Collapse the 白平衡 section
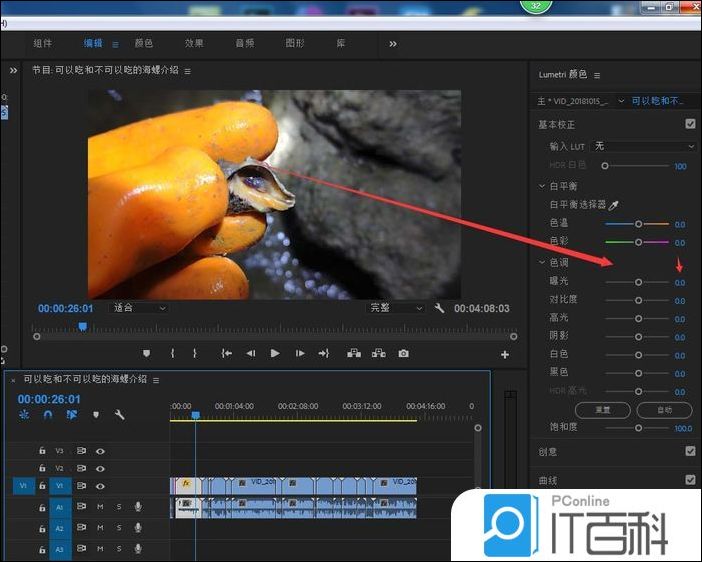The image size is (702, 562). tap(542, 186)
